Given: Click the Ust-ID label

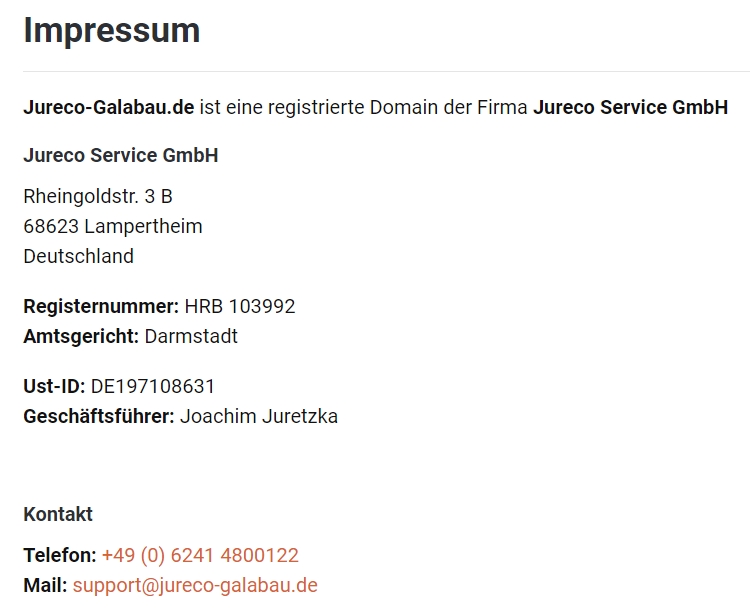Looking at the screenshot, I should click(x=54, y=386).
